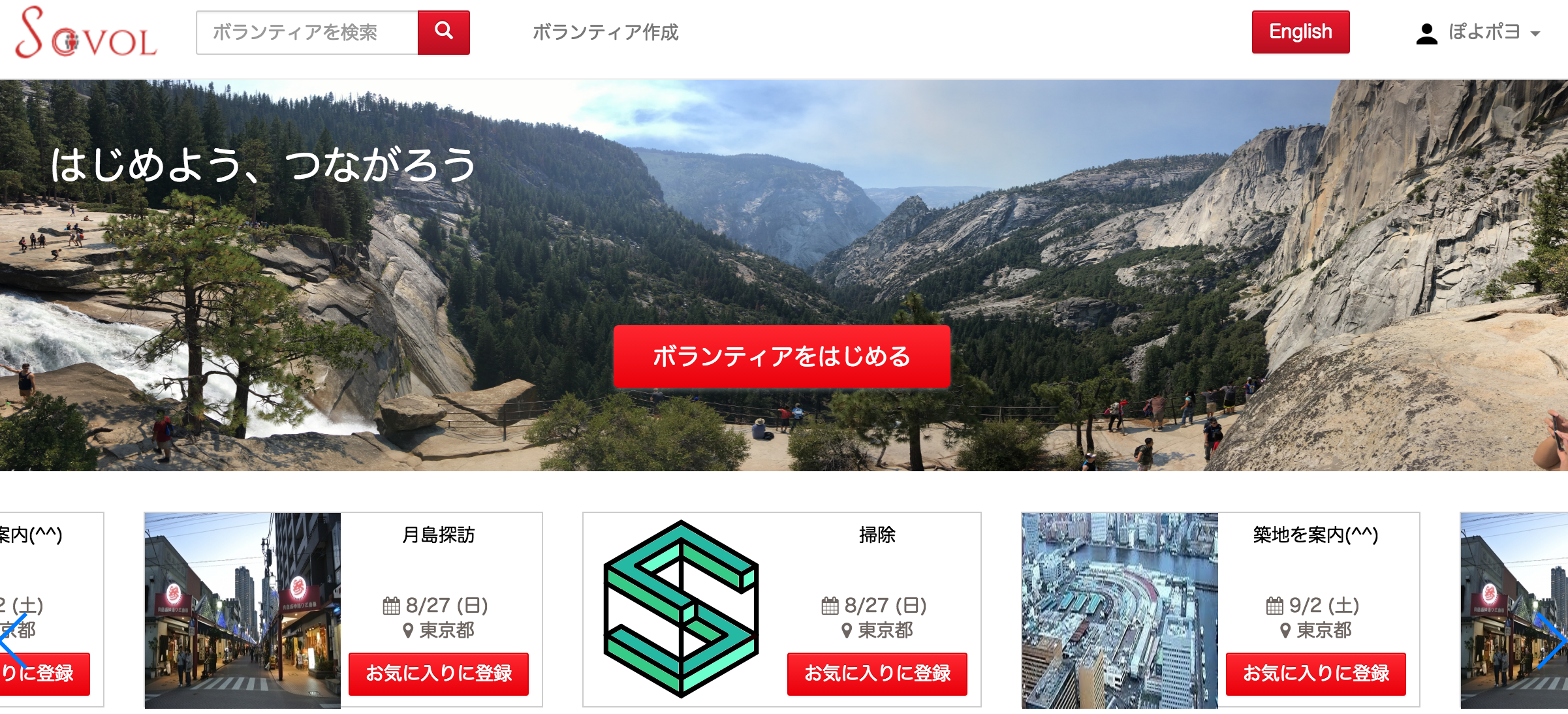Open the ボランティア作成 menu item

click(605, 33)
